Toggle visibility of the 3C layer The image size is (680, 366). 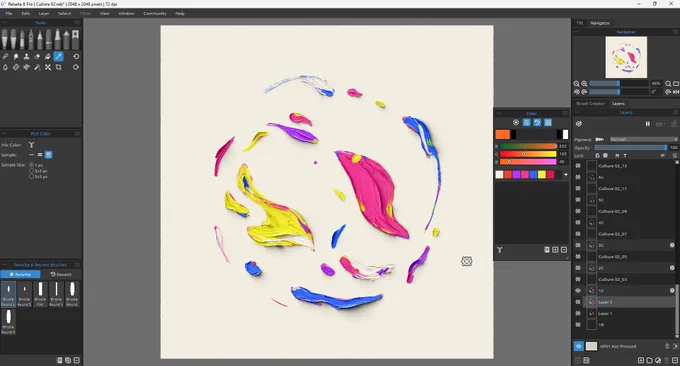[578, 245]
